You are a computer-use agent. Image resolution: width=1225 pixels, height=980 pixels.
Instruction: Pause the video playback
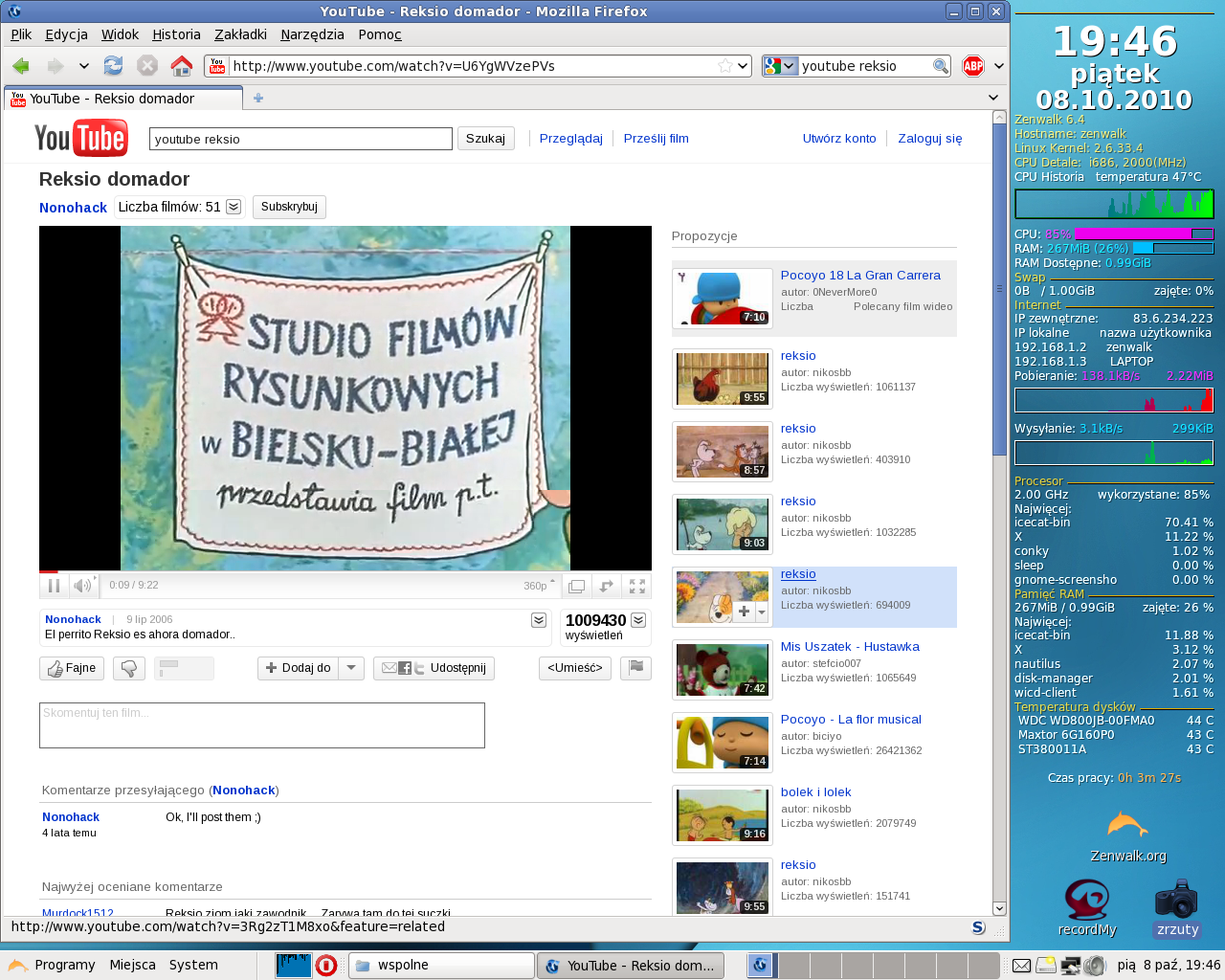coord(54,586)
